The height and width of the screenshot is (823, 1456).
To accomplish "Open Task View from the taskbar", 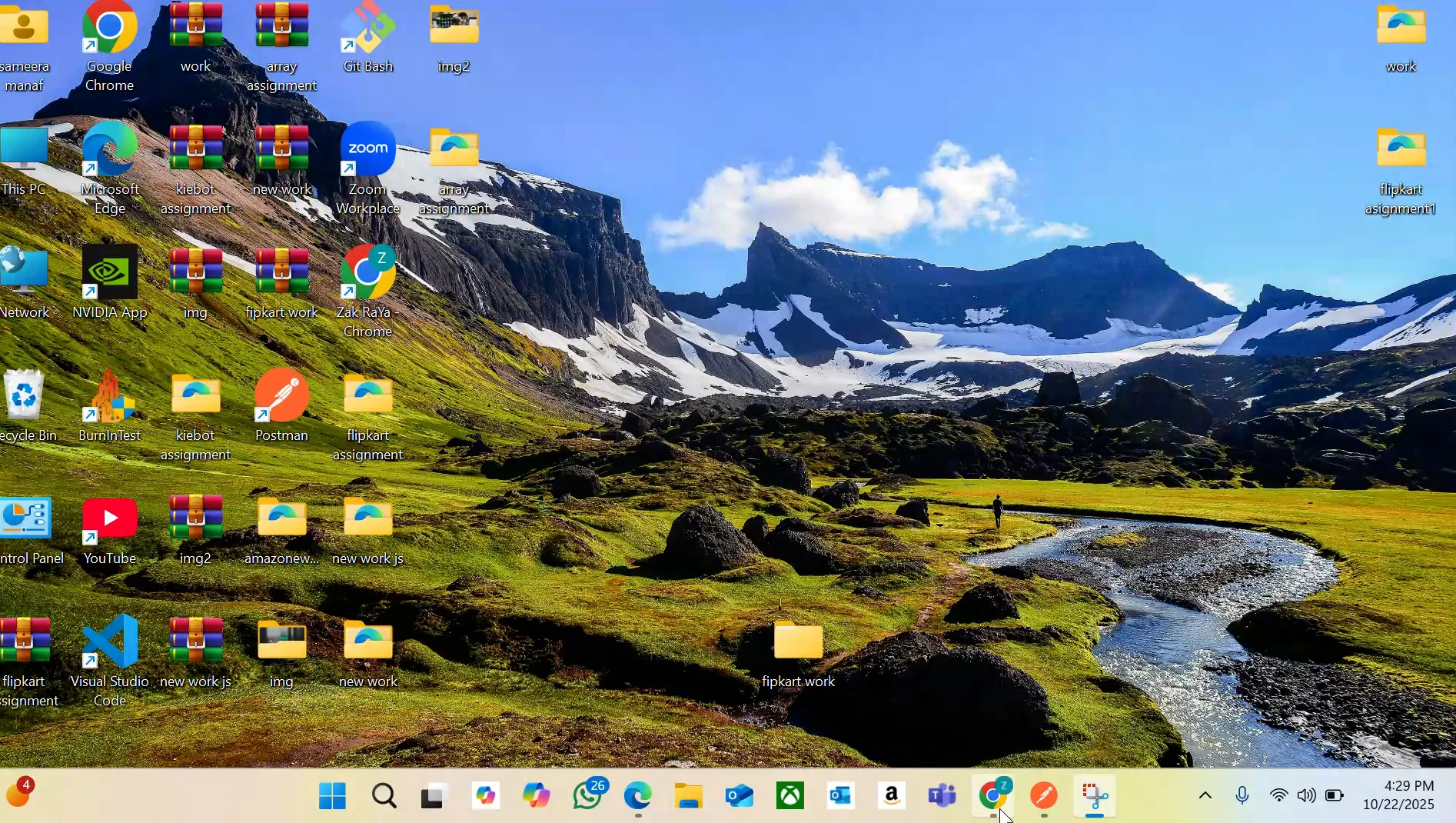I will pyautogui.click(x=434, y=795).
